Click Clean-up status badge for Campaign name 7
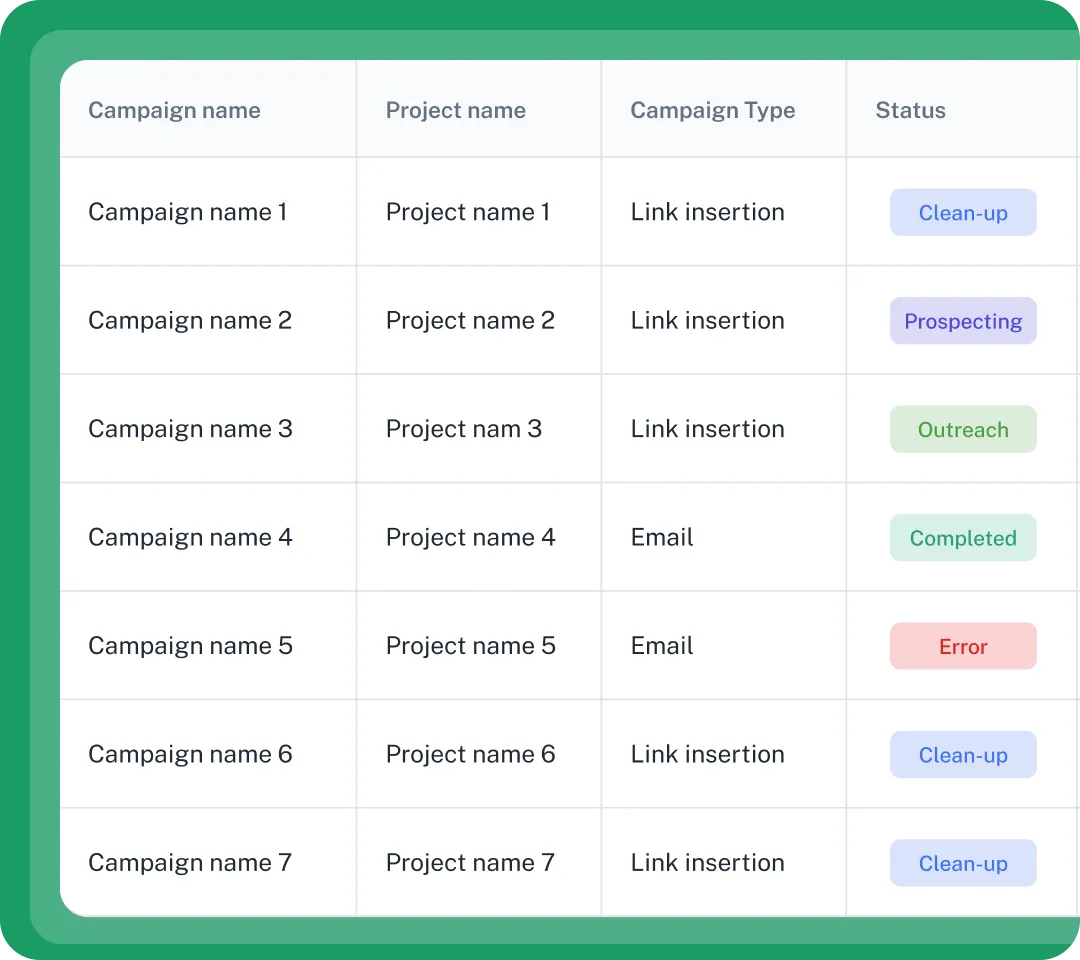This screenshot has height=960, width=1080. tap(963, 864)
